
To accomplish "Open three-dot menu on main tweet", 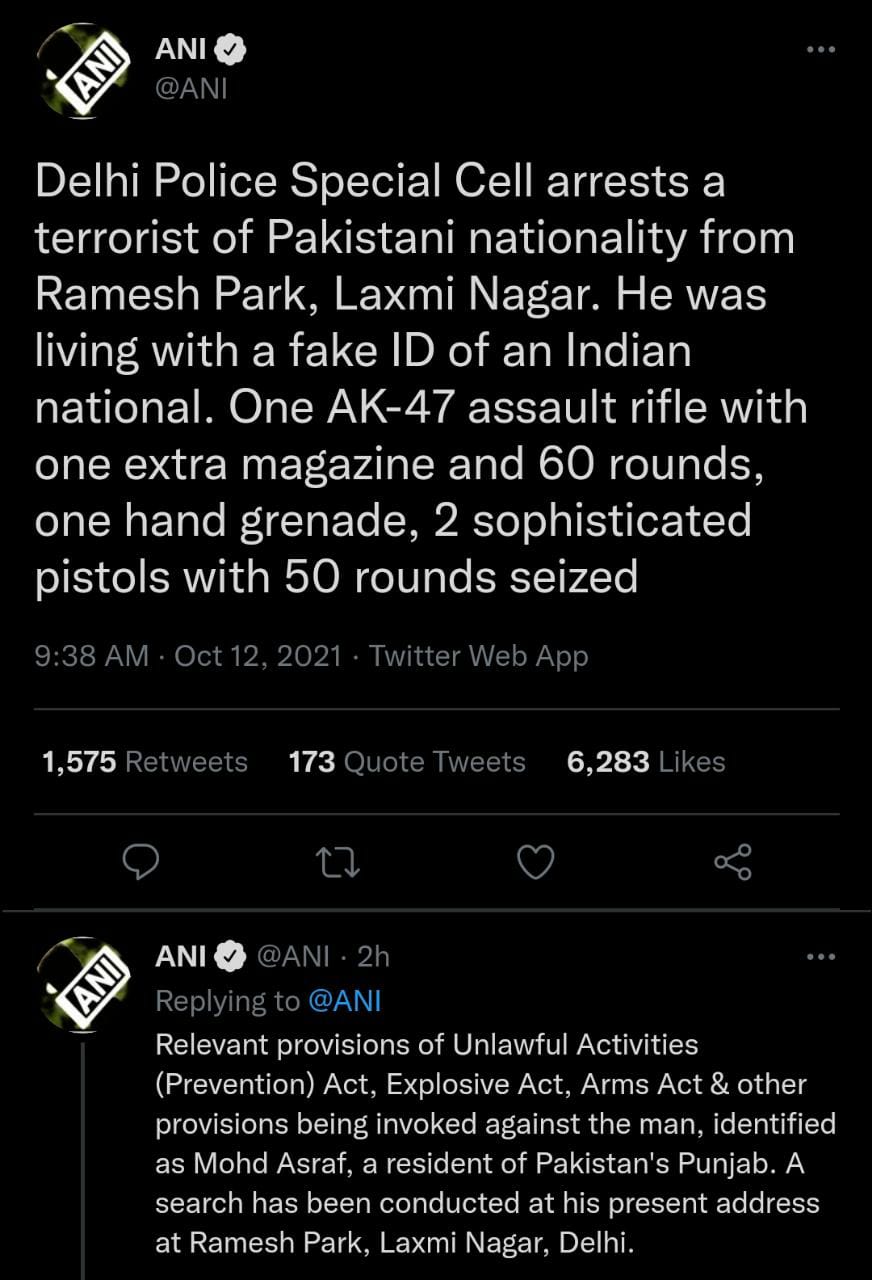I will click(x=820, y=50).
